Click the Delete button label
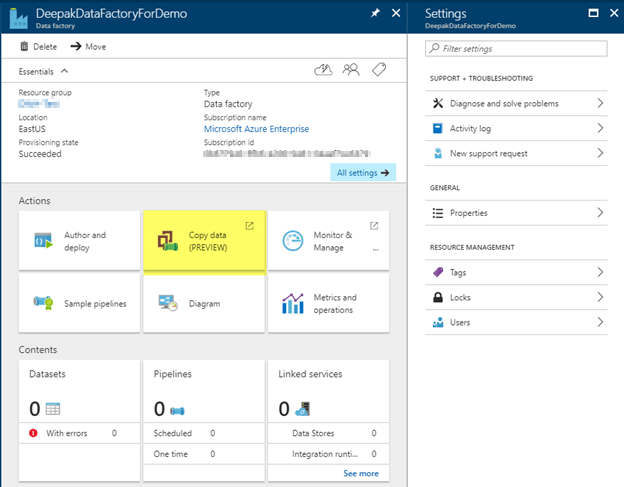Image resolution: width=624 pixels, height=487 pixels. click(45, 47)
